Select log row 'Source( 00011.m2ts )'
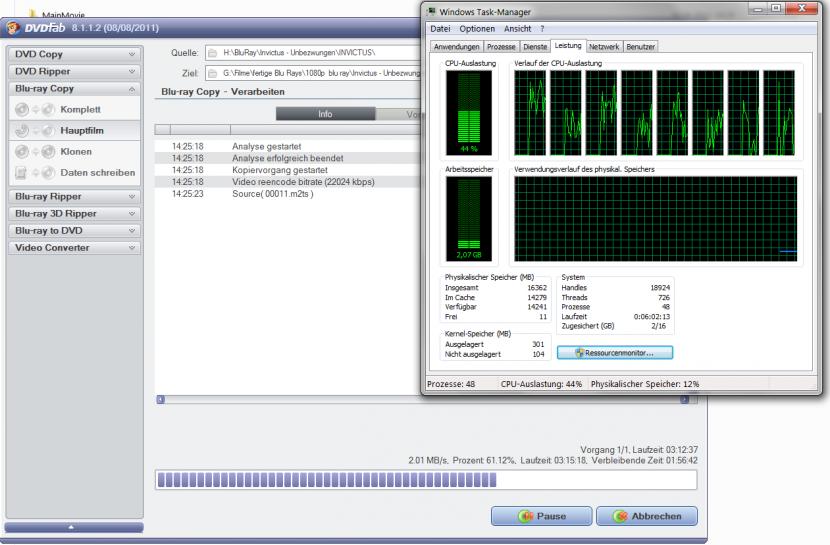 pos(288,194)
